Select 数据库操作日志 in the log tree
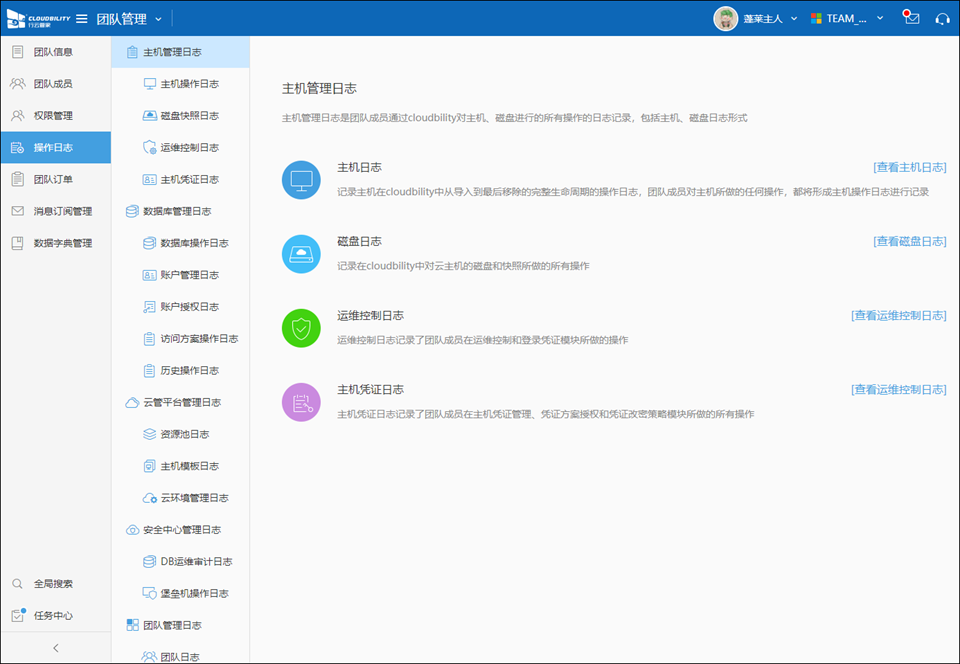Screen dimensions: 960x664 [194, 243]
